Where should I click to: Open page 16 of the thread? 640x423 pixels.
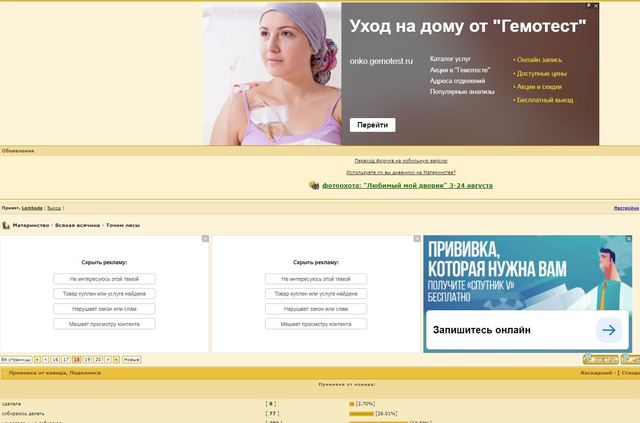coord(55,360)
